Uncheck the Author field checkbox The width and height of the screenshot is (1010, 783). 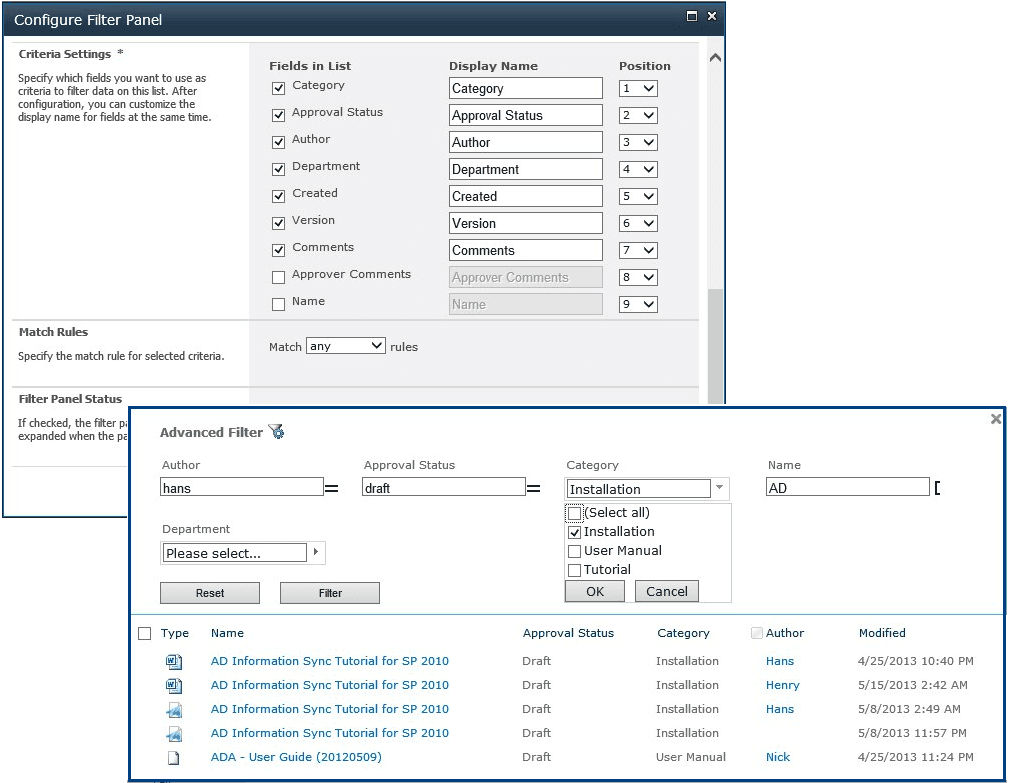click(278, 142)
